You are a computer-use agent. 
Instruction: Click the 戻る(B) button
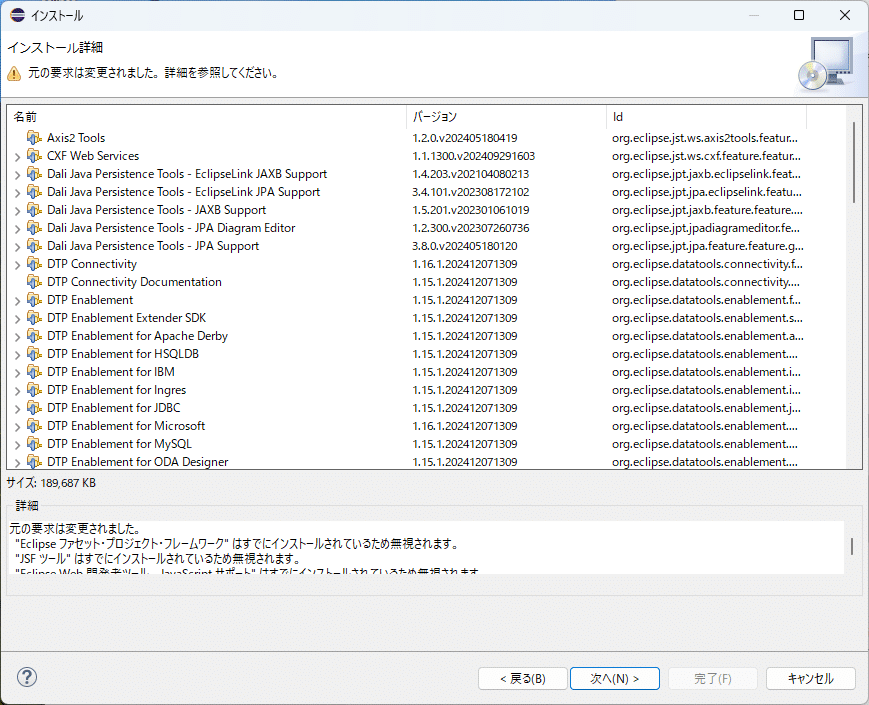coord(521,677)
